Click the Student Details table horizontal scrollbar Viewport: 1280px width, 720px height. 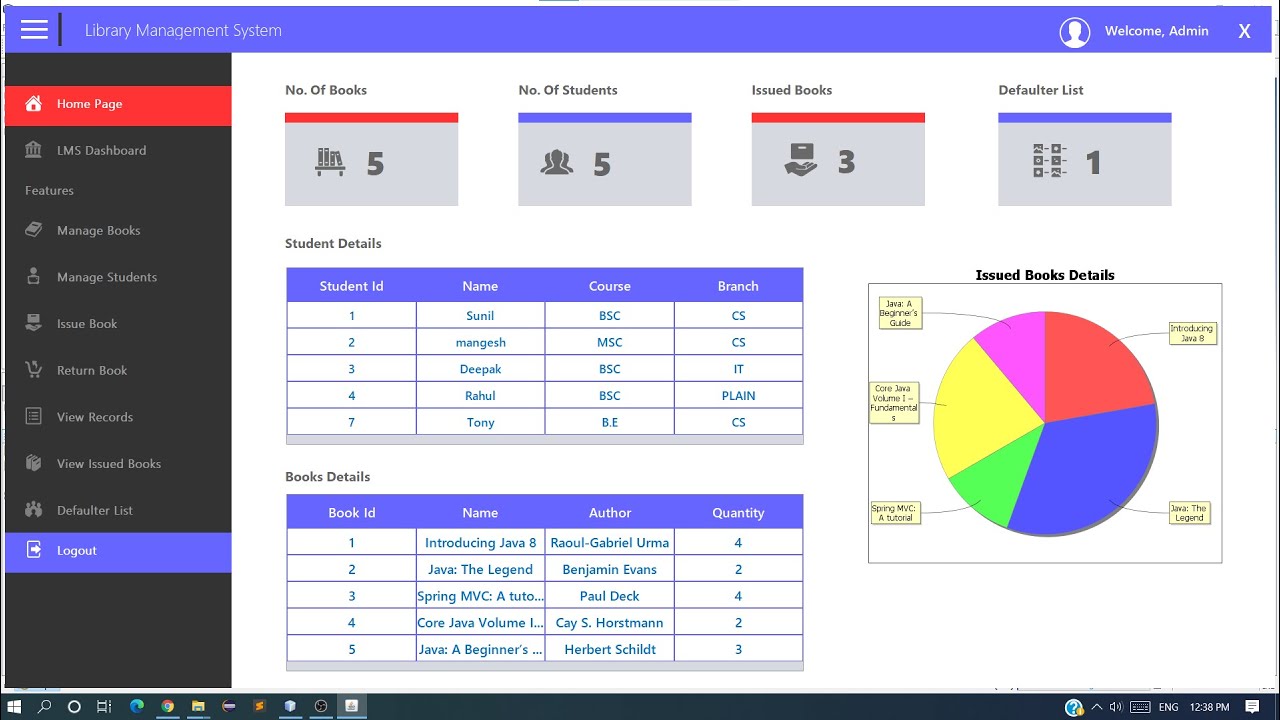coord(545,440)
